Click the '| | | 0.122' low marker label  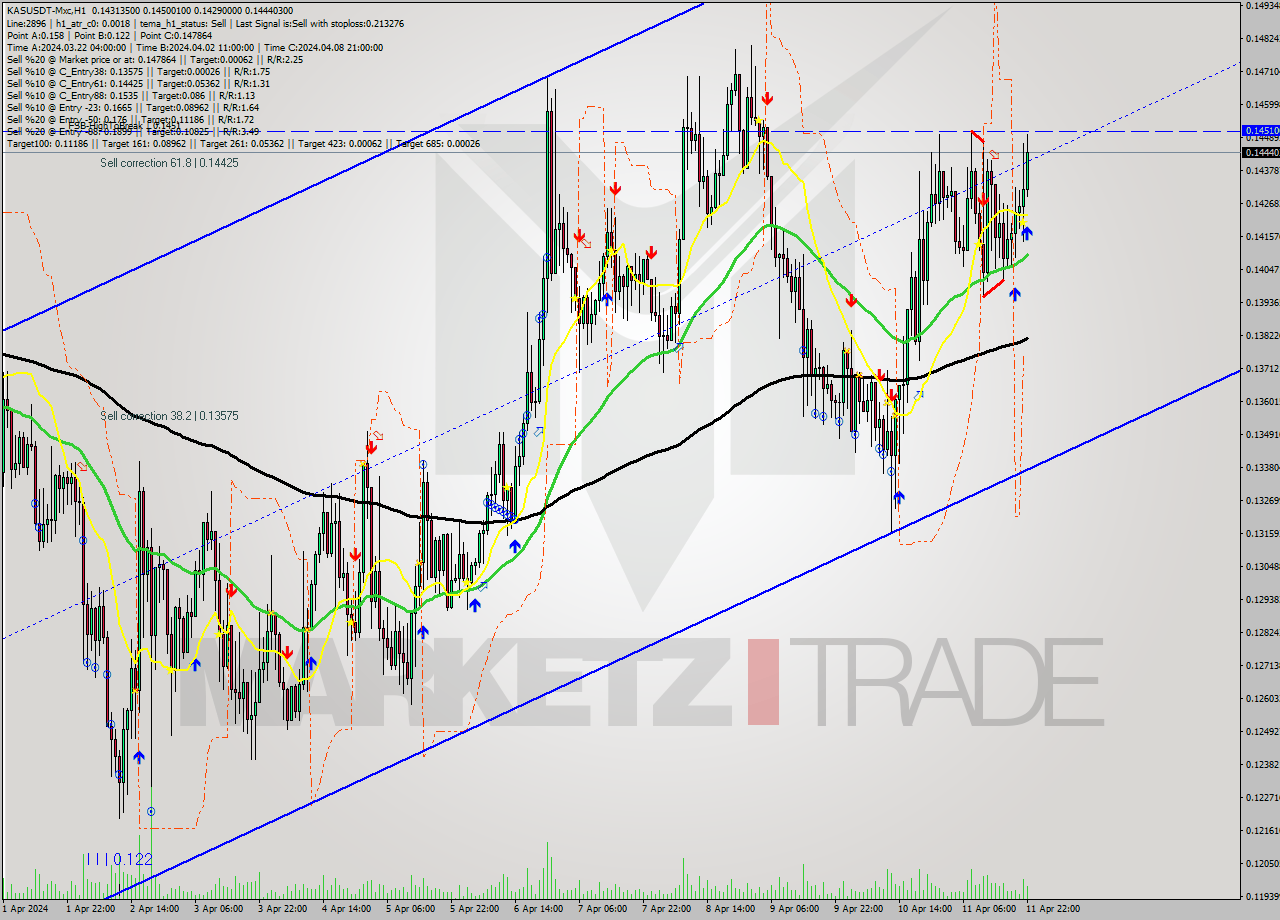[118, 859]
